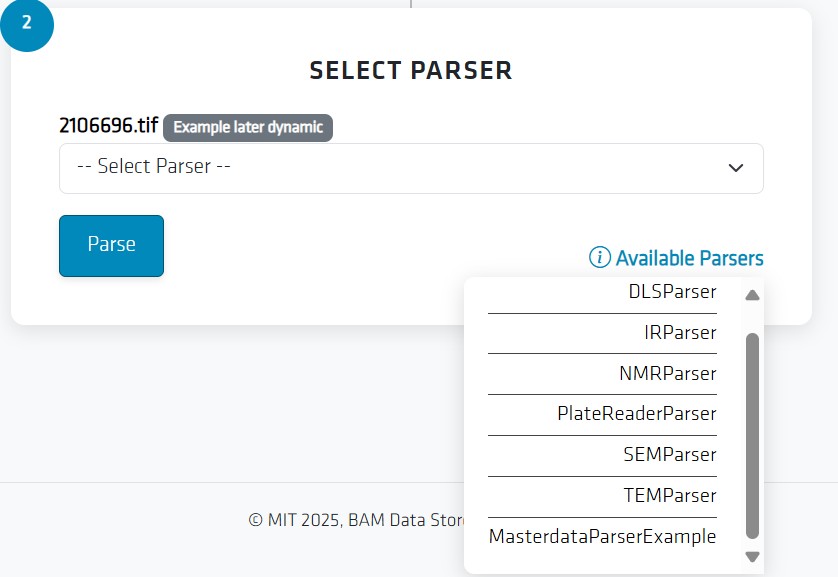This screenshot has width=838, height=577.
Task: Click the parser list scroll-up arrow
Action: pos(753,295)
